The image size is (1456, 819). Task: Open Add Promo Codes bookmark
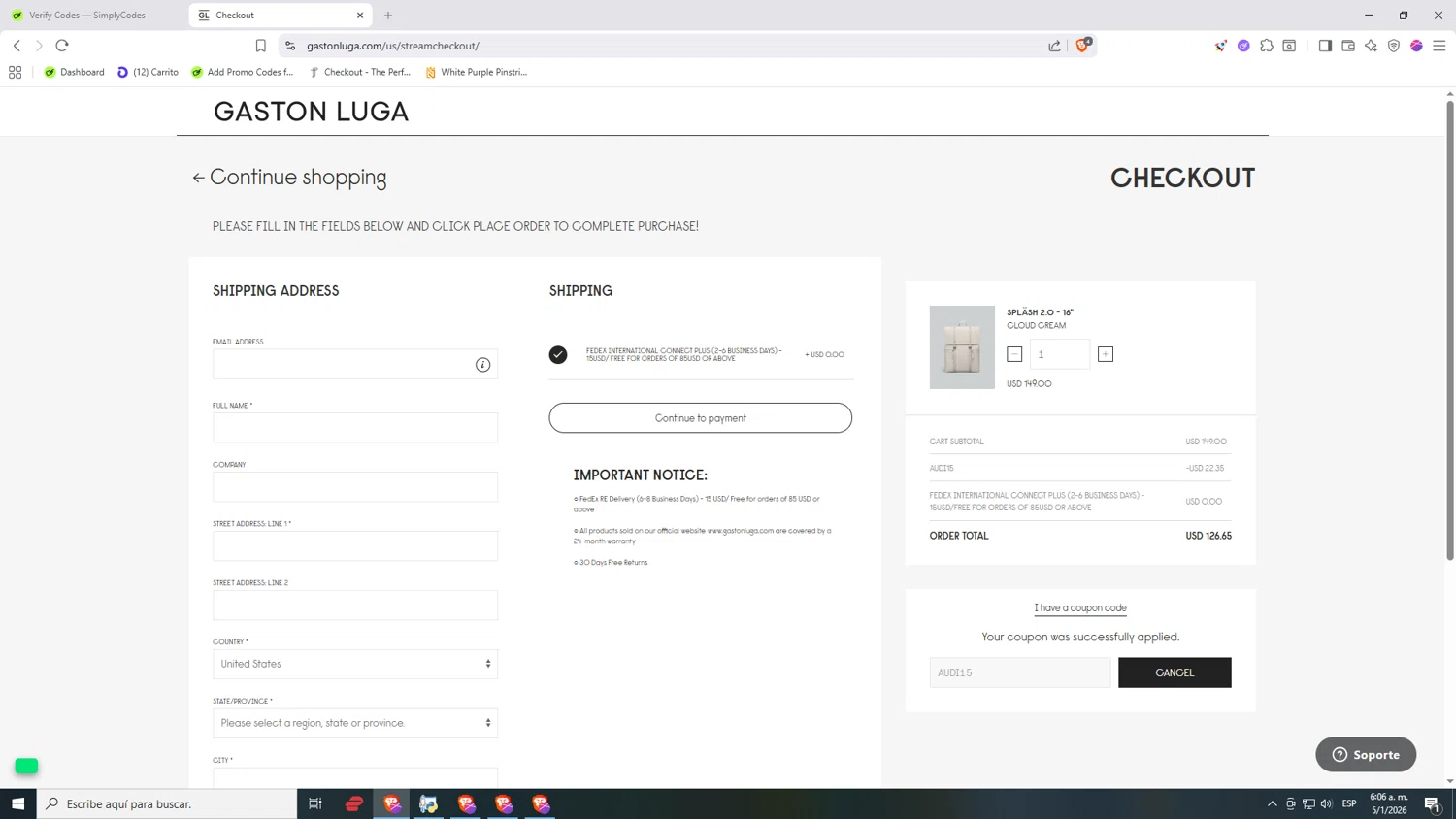pyautogui.click(x=243, y=72)
